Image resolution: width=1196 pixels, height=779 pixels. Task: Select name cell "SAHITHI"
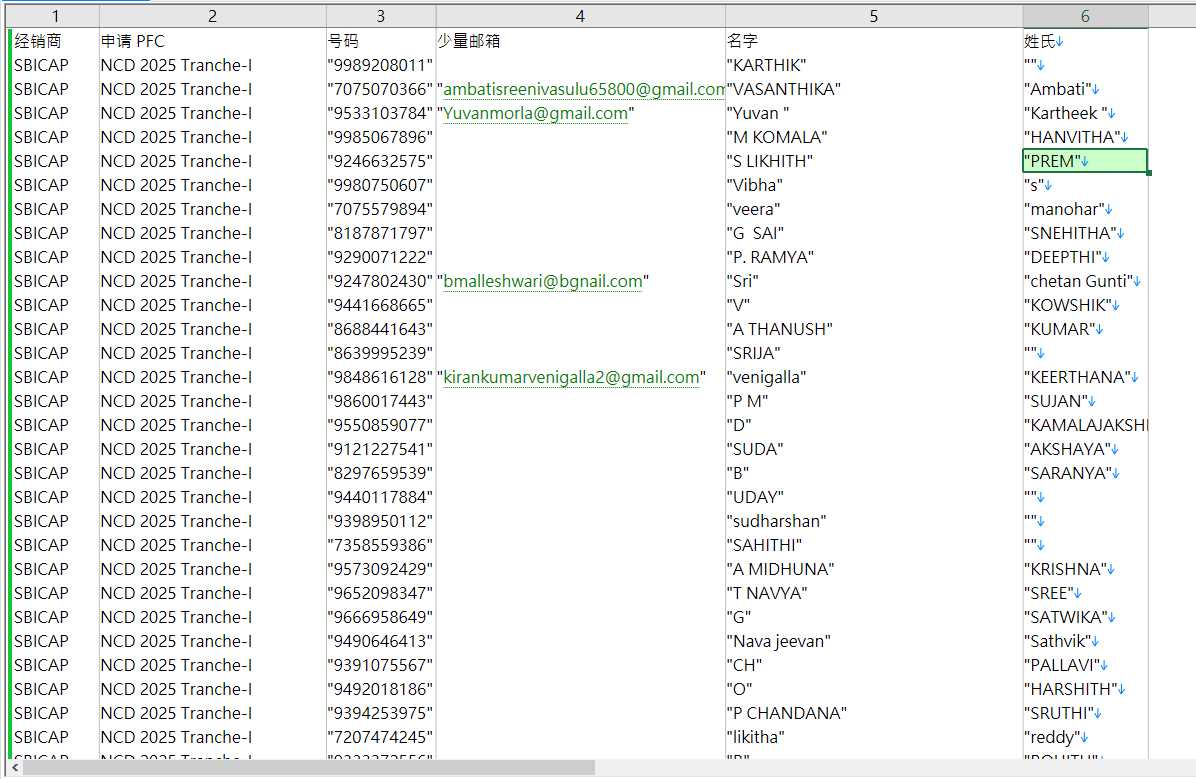873,545
